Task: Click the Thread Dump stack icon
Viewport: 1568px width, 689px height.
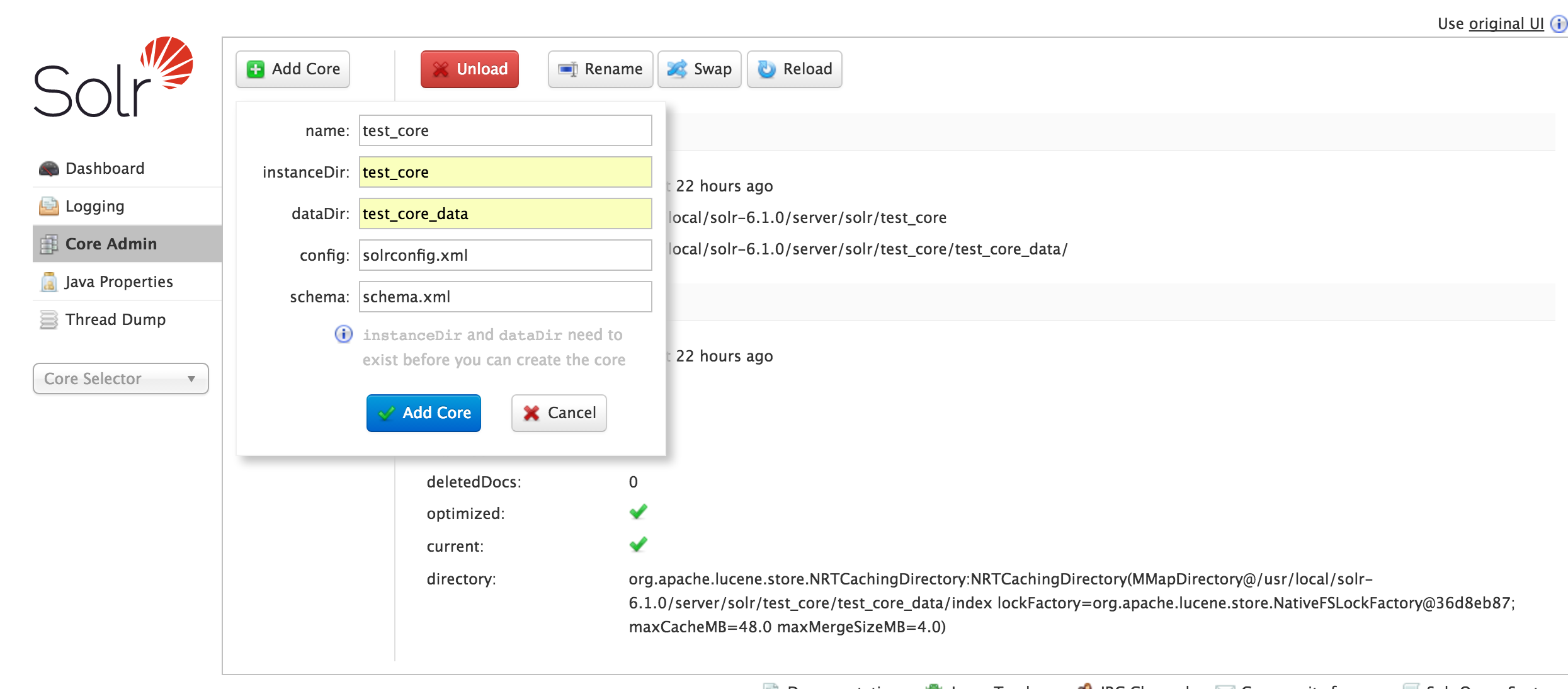Action: (49, 320)
